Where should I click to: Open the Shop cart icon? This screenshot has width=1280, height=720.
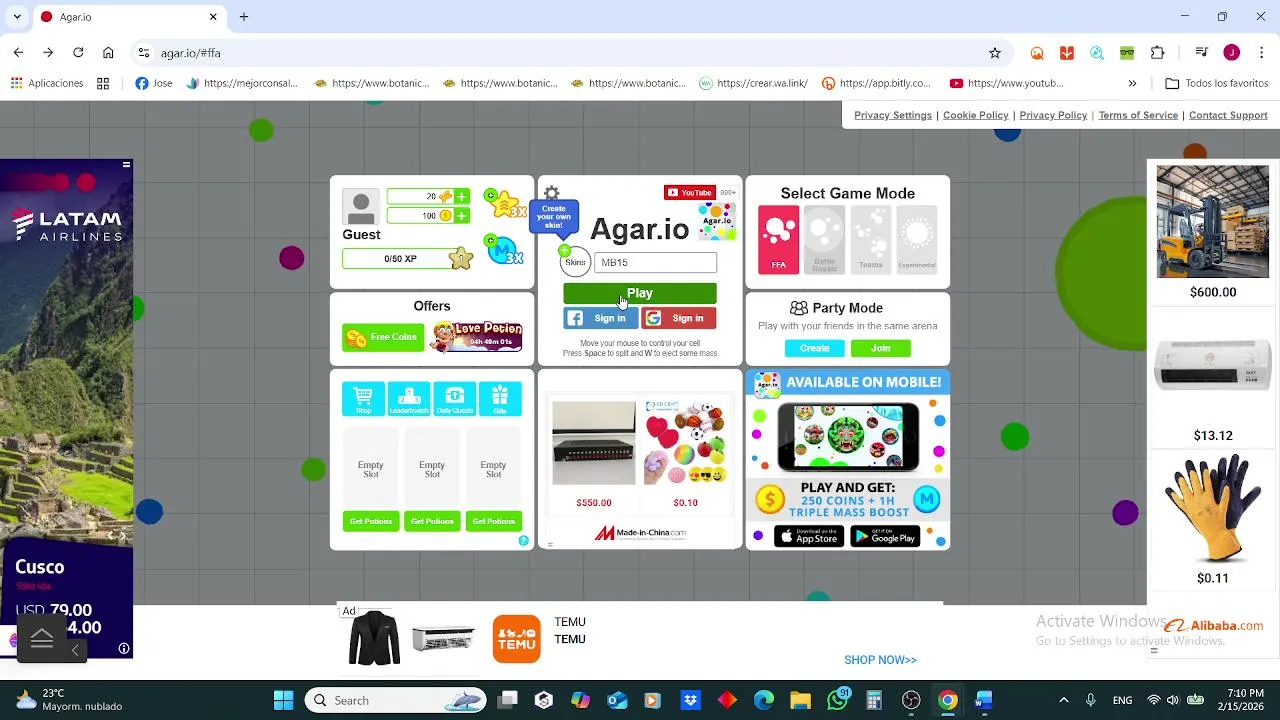pyautogui.click(x=363, y=398)
